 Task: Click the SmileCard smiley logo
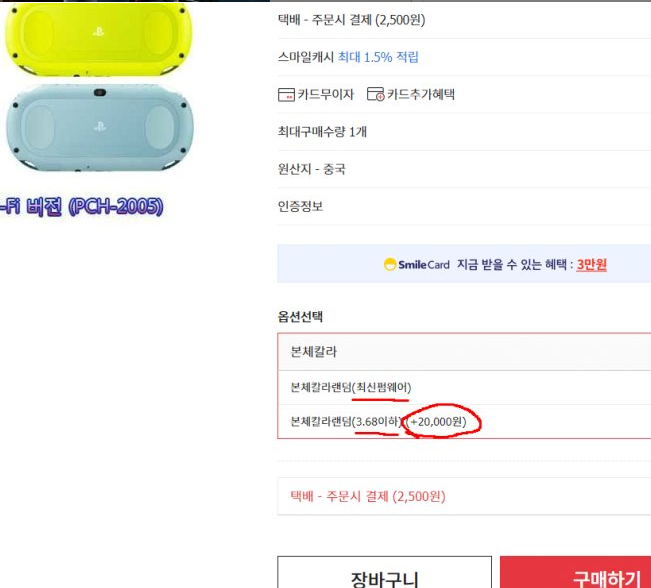[x=389, y=265]
